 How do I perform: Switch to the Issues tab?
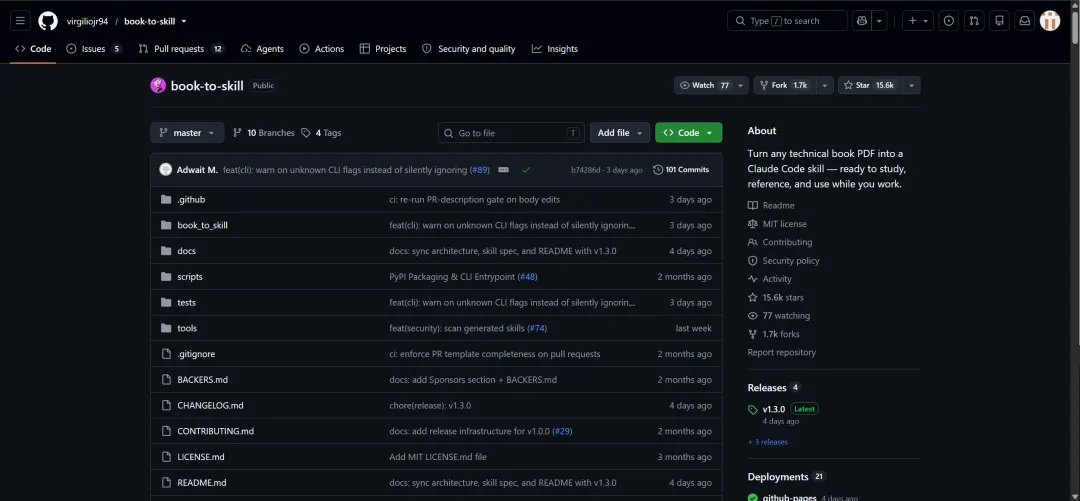(x=94, y=49)
